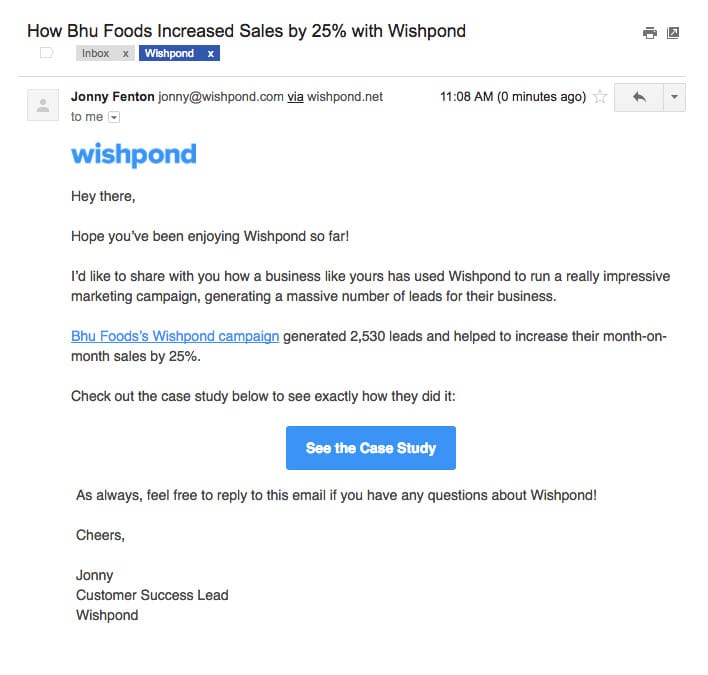Viewport: 708px width, 675px height.
Task: Click the 11:08 AM timestamp
Action: [512, 97]
